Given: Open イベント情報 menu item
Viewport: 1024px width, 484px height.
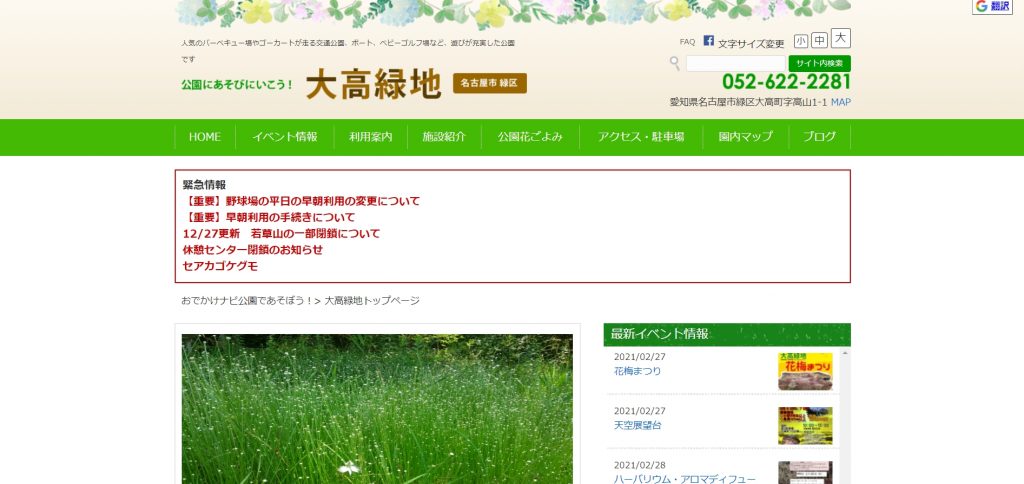Looking at the screenshot, I should [x=285, y=137].
